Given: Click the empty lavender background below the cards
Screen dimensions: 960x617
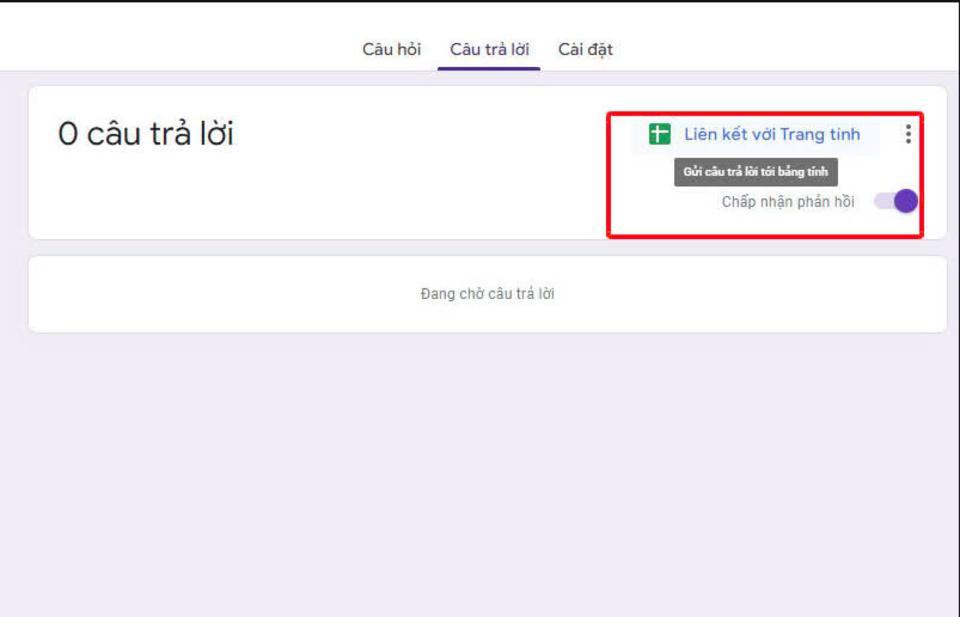Looking at the screenshot, I should point(480,470).
